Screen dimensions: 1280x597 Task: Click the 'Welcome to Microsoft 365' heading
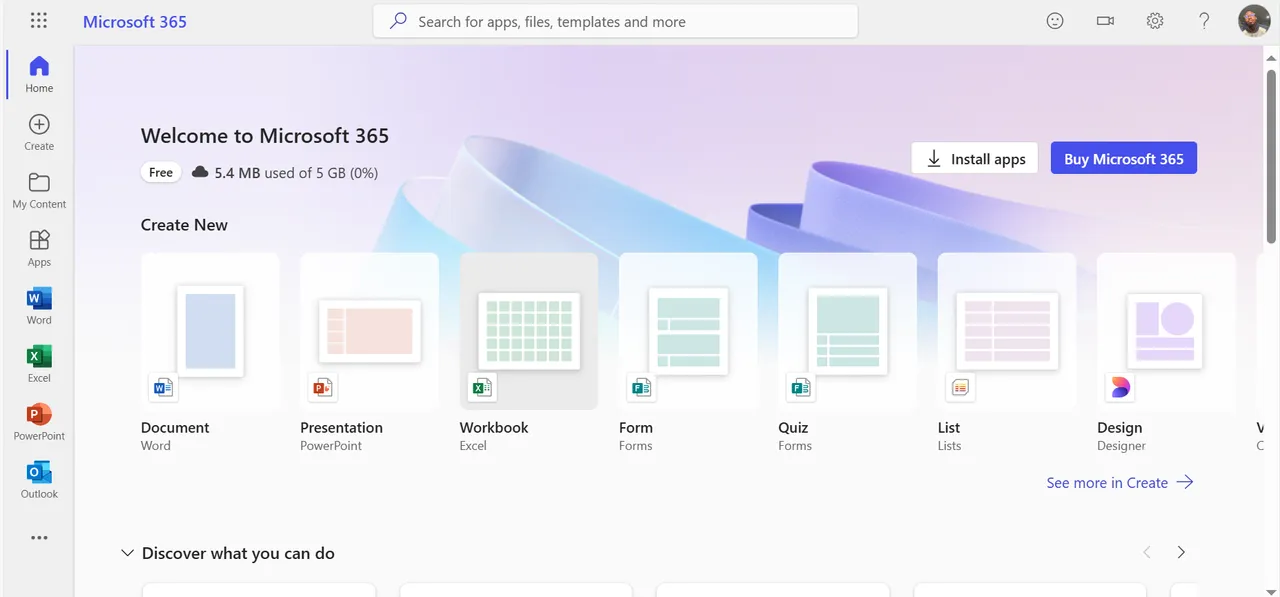265,135
